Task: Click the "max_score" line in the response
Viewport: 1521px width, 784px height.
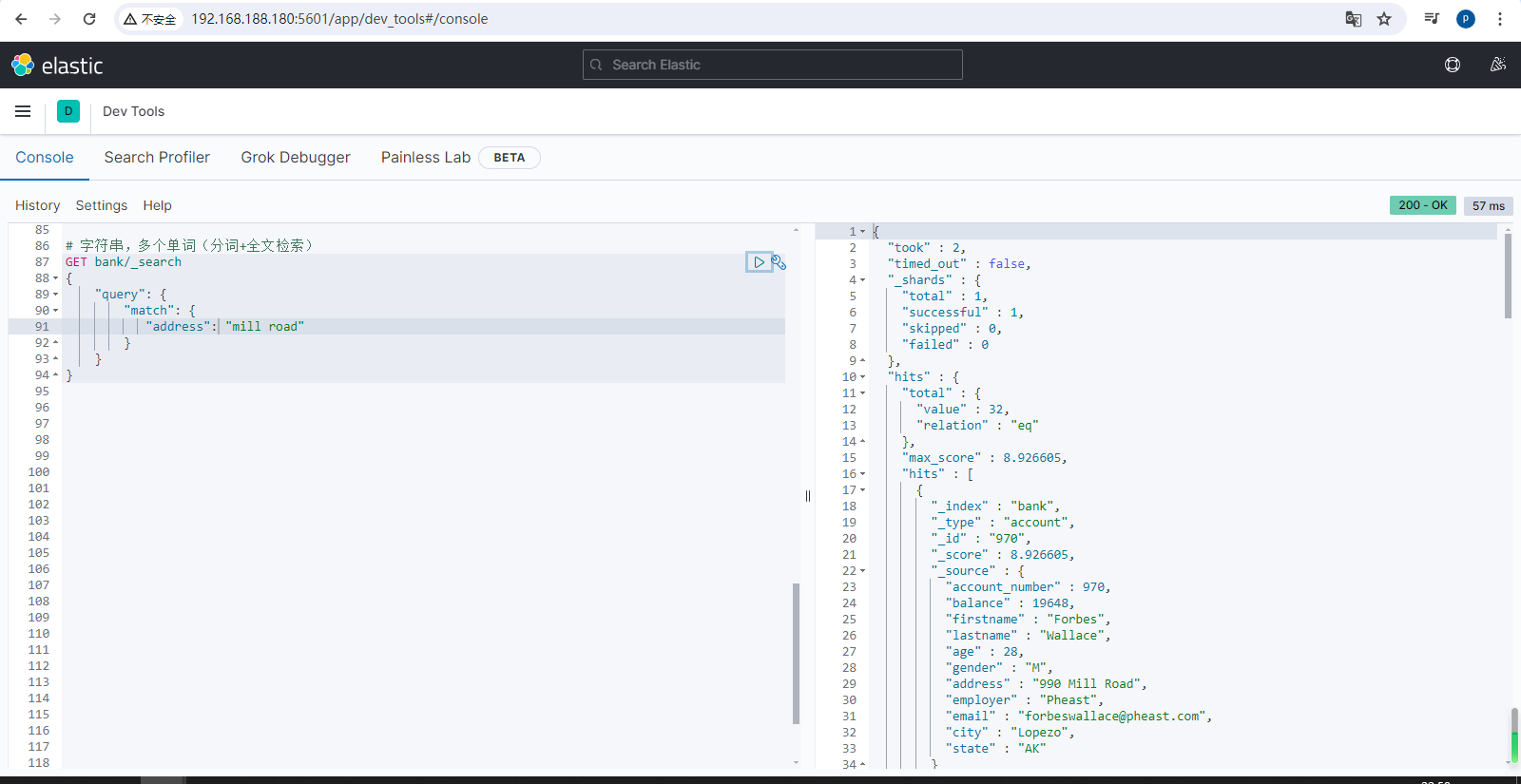Action: click(985, 458)
